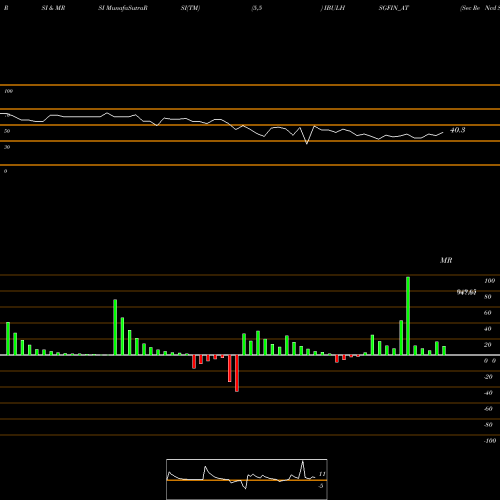This screenshot has height=500, width=500.
Task: Click the MR axis label -40
Action: click(x=488, y=393)
